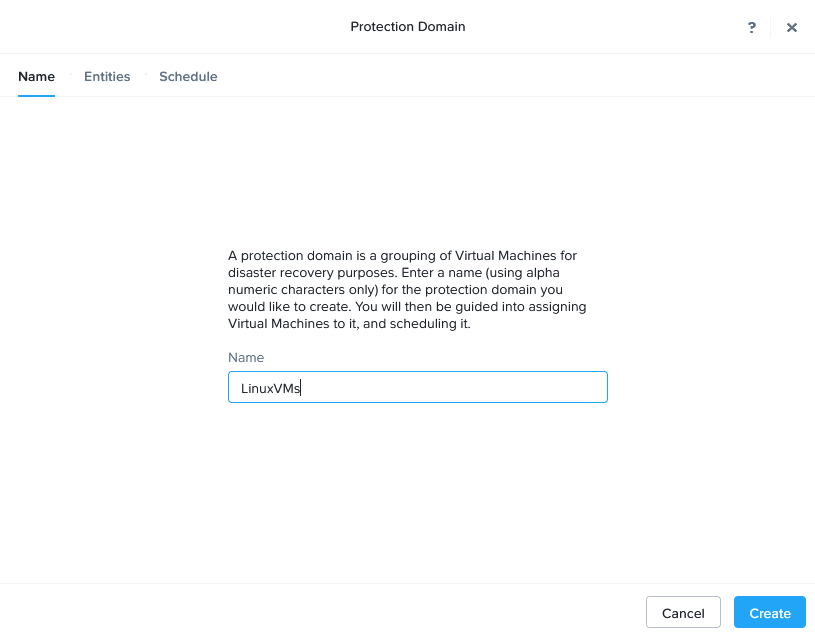Select the Name tab

[x=36, y=76]
